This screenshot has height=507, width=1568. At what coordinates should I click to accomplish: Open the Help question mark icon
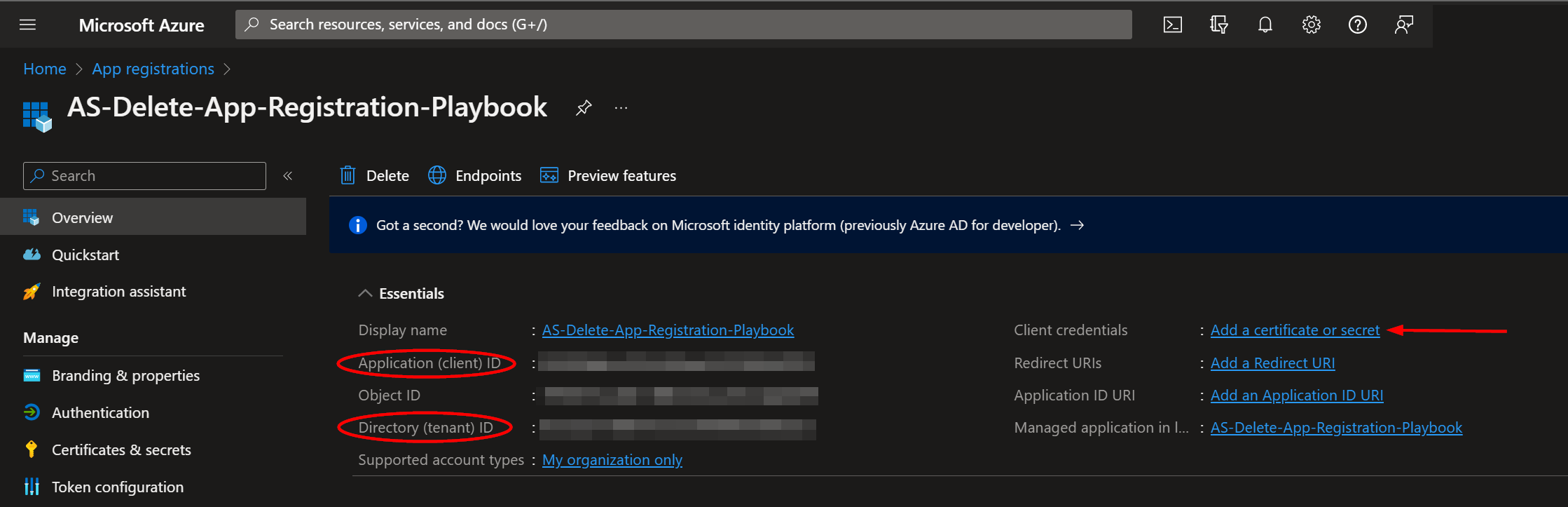pos(1357,25)
